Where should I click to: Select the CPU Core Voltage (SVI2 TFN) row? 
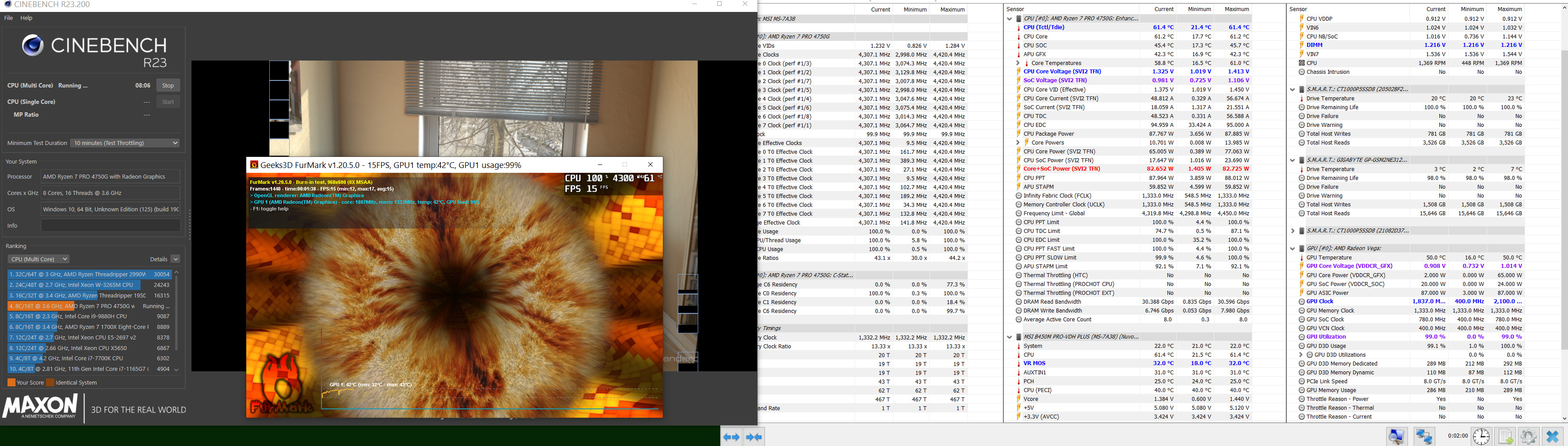coord(1128,72)
